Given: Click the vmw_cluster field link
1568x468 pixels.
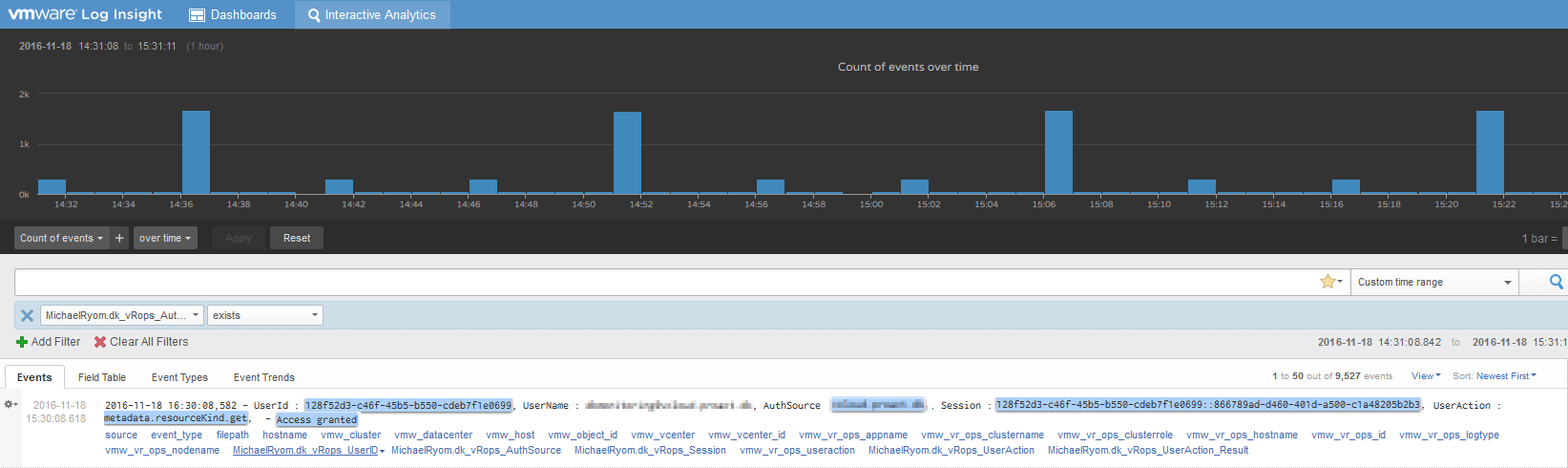Looking at the screenshot, I should click(351, 436).
